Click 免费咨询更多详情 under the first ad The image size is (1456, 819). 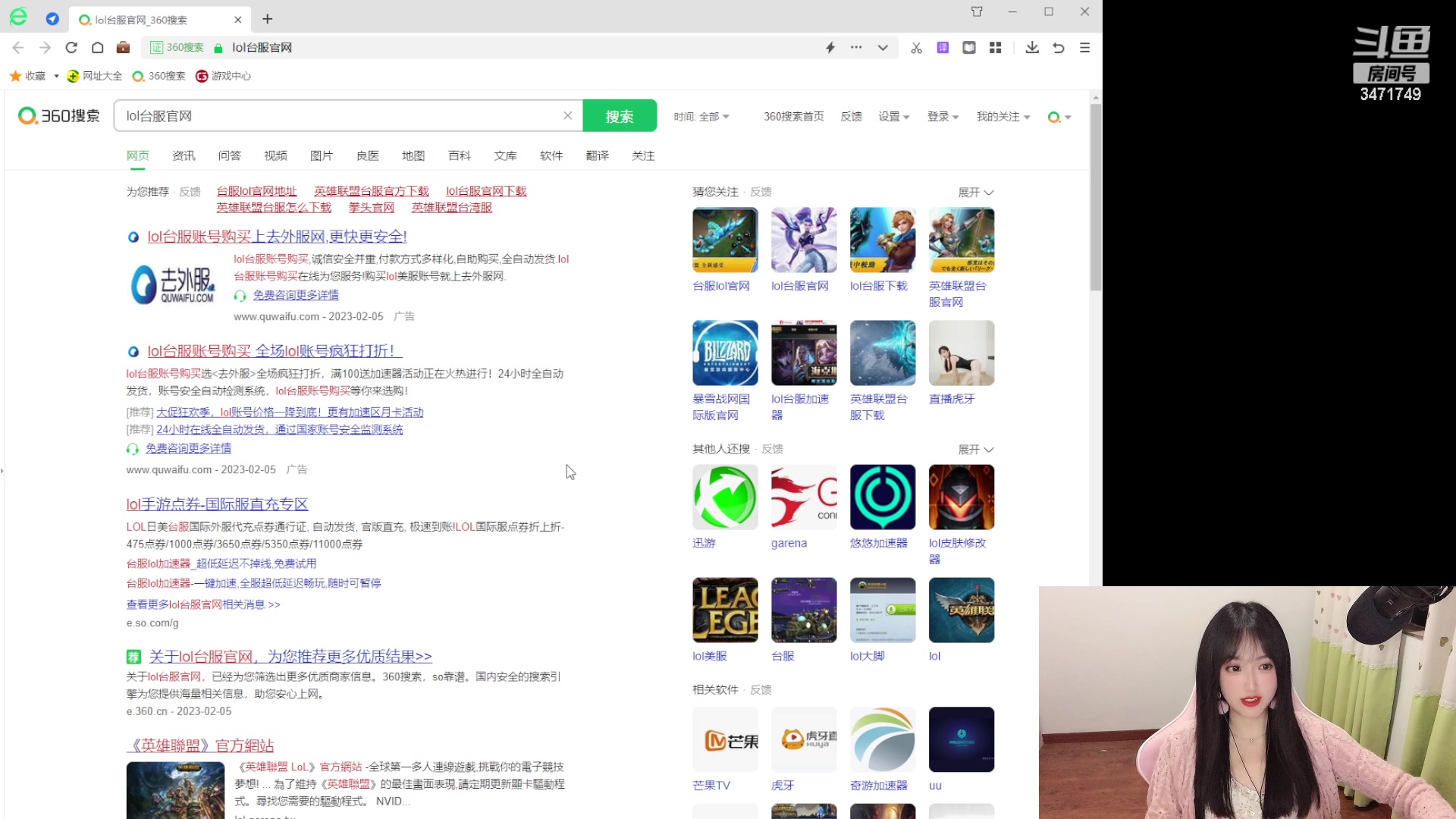pyautogui.click(x=296, y=295)
